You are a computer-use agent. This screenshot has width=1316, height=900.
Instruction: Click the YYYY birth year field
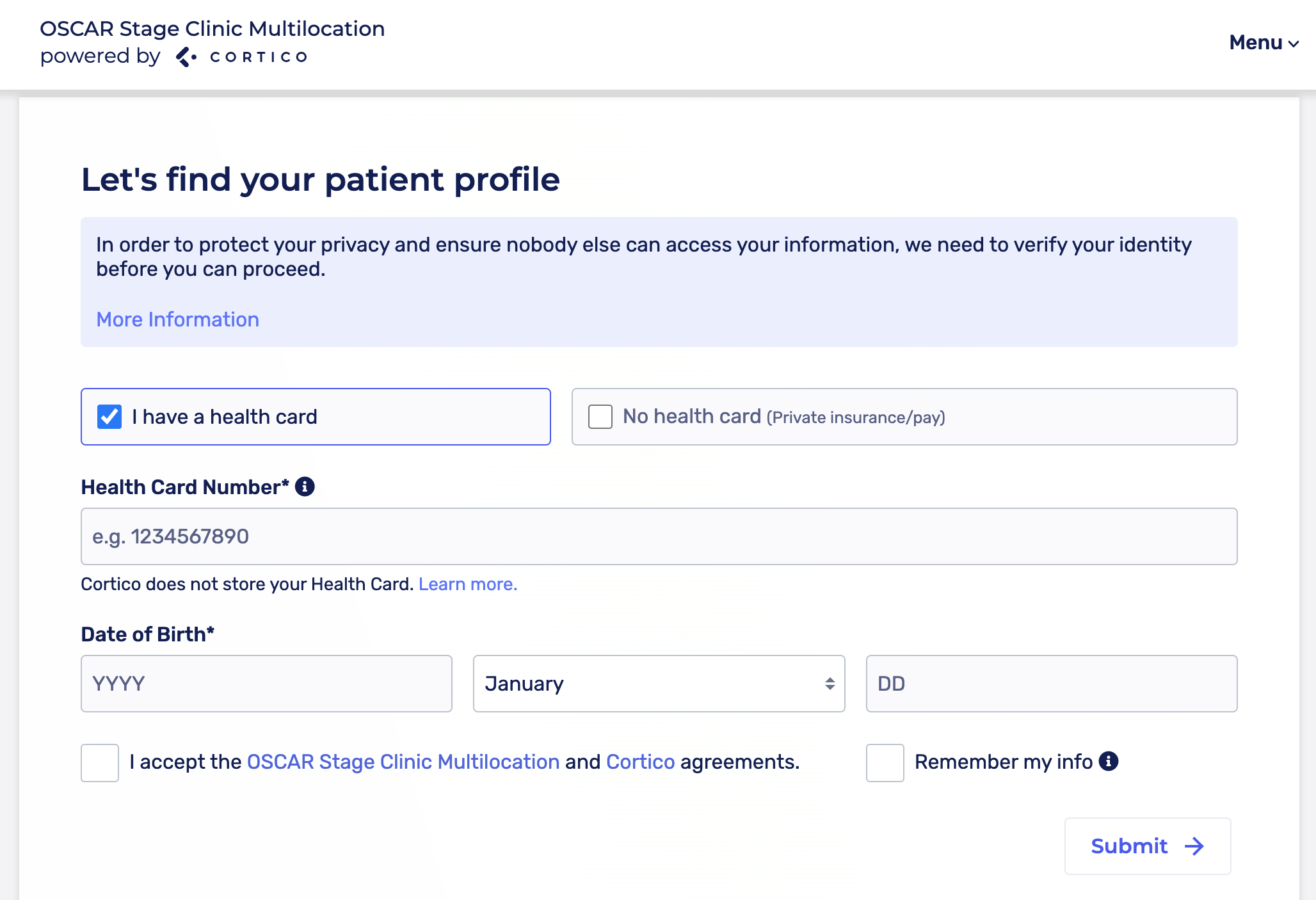pyautogui.click(x=266, y=684)
